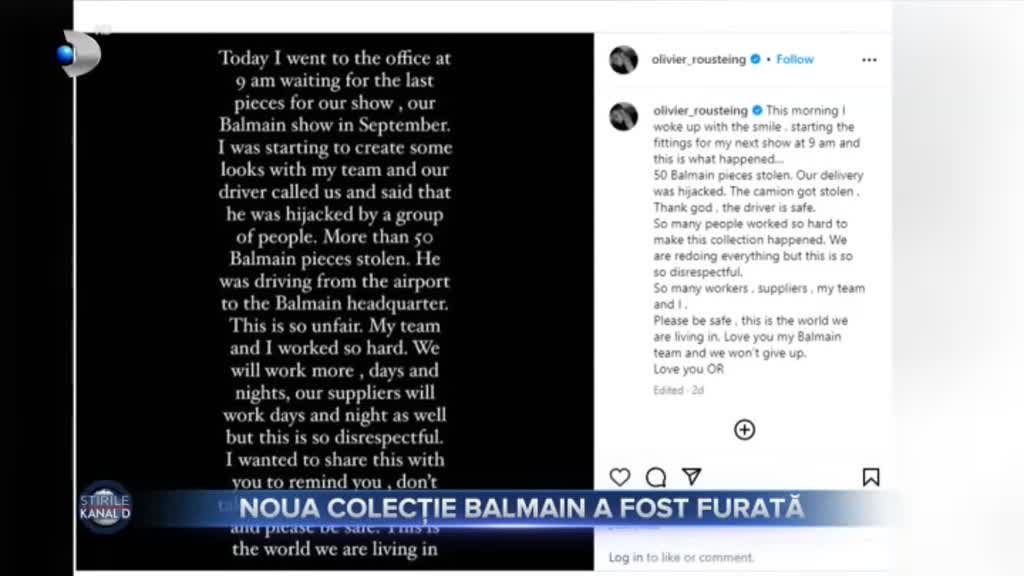Like the post with the heart icon
The width and height of the screenshot is (1024, 576).
620,477
